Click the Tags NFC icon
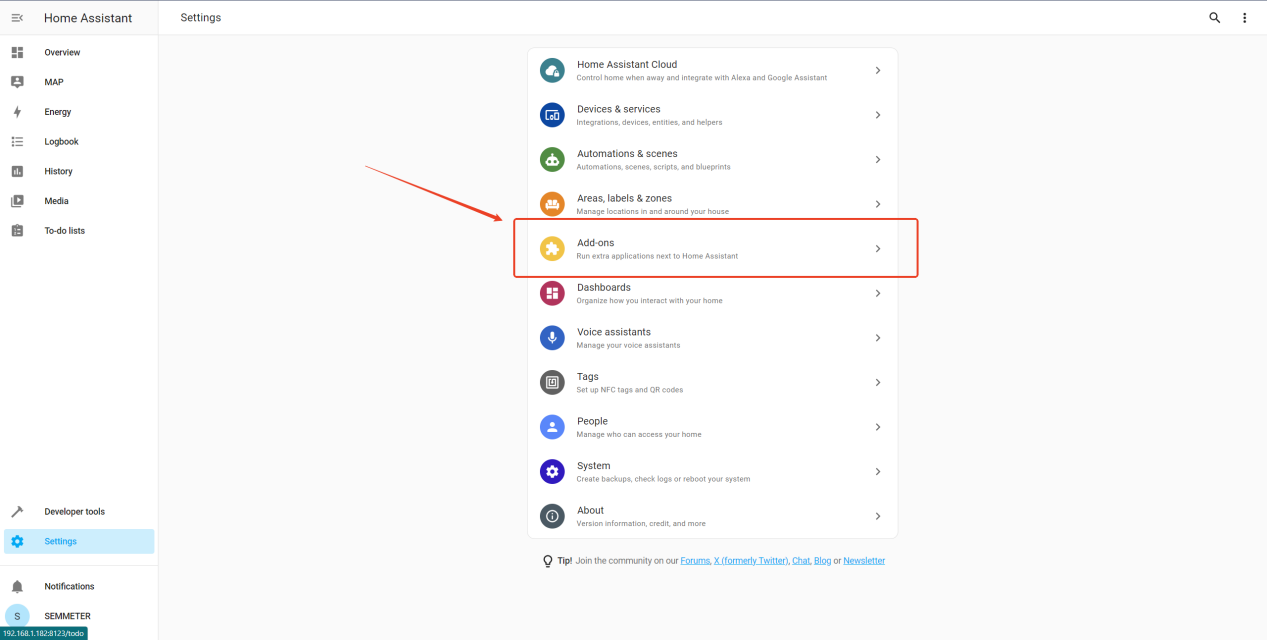Image resolution: width=1267 pixels, height=640 pixels. point(552,382)
